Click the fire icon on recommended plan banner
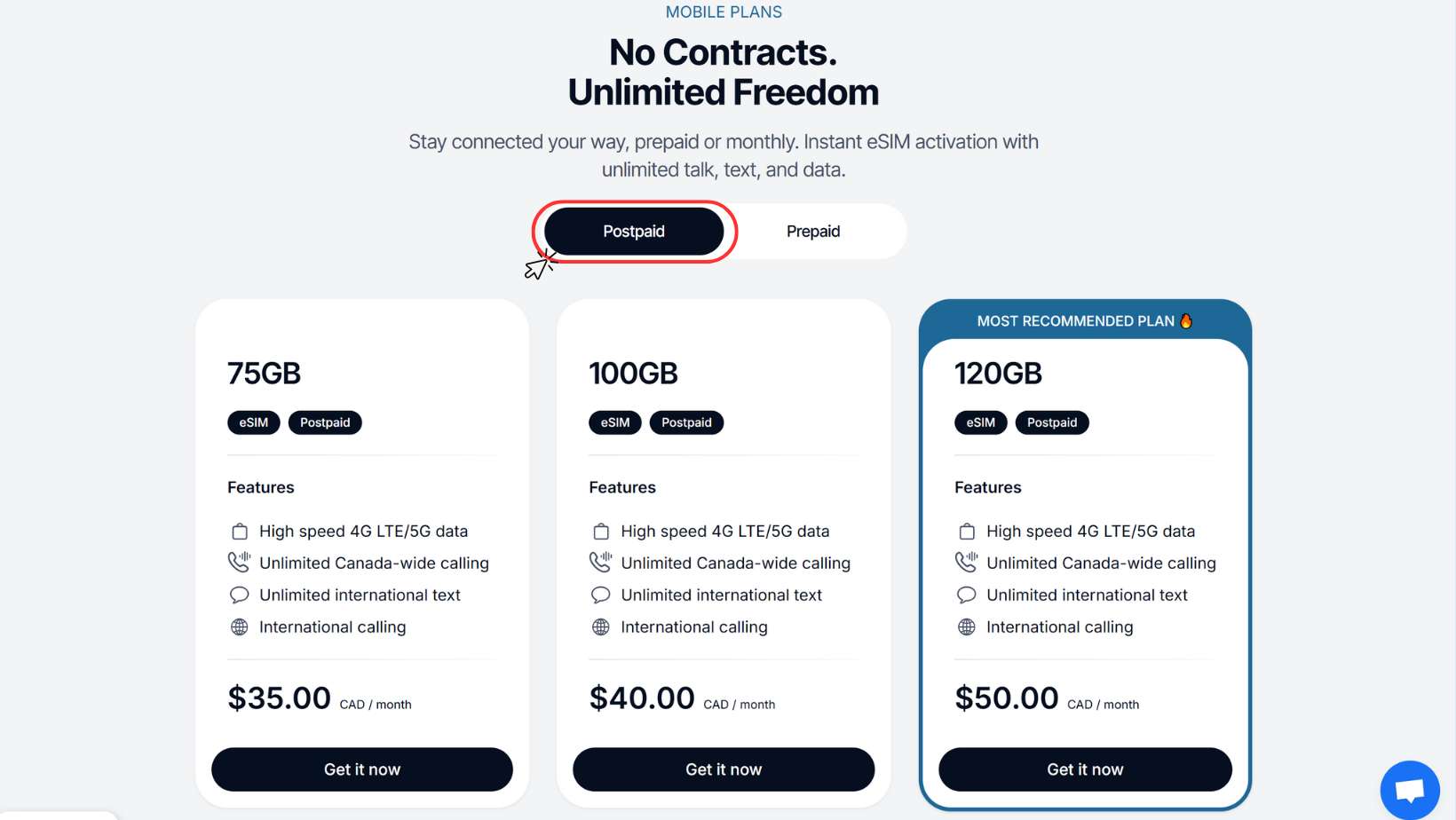Viewport: 1456px width, 820px height. [x=1186, y=320]
